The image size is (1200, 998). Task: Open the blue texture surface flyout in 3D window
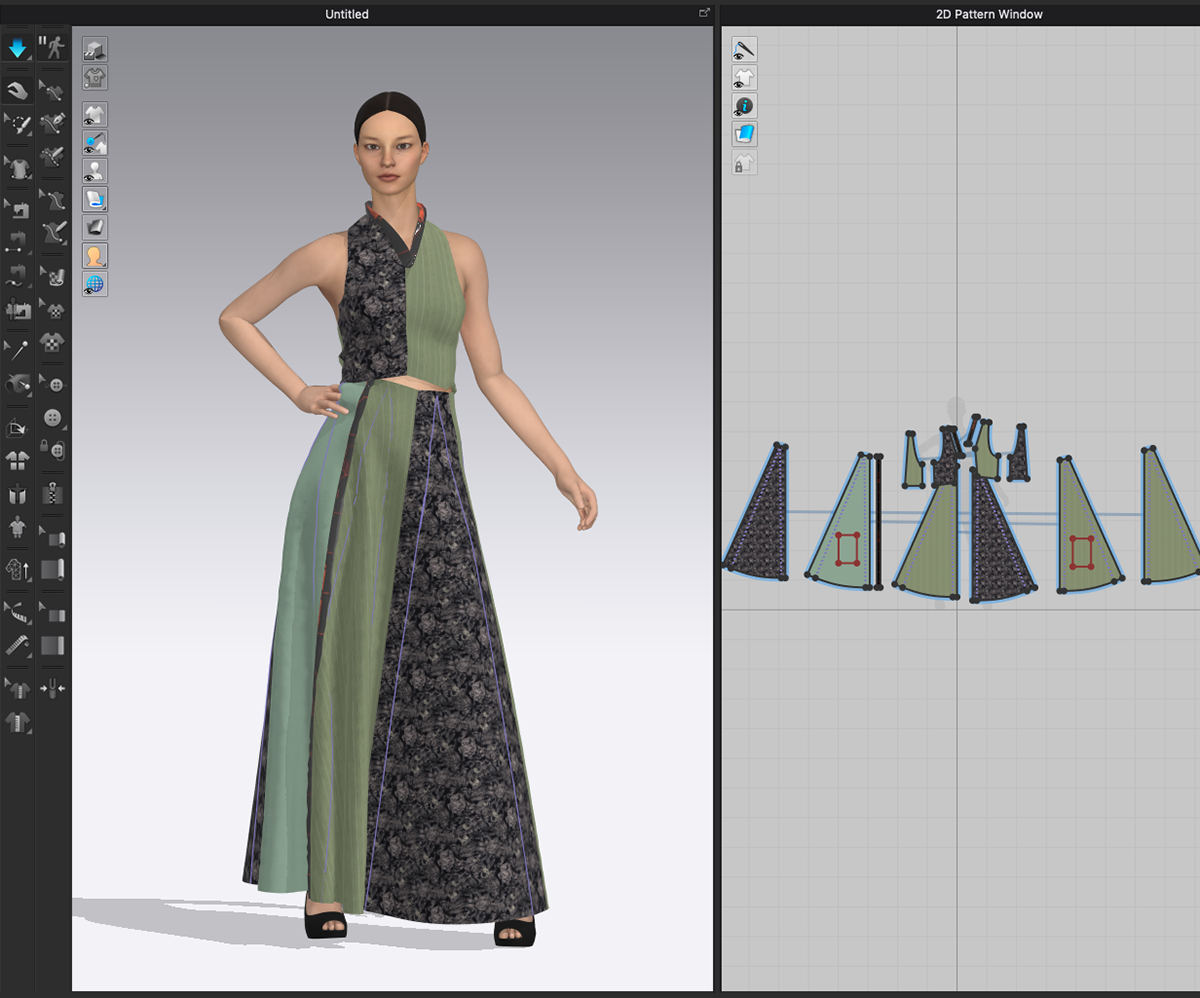(95, 199)
